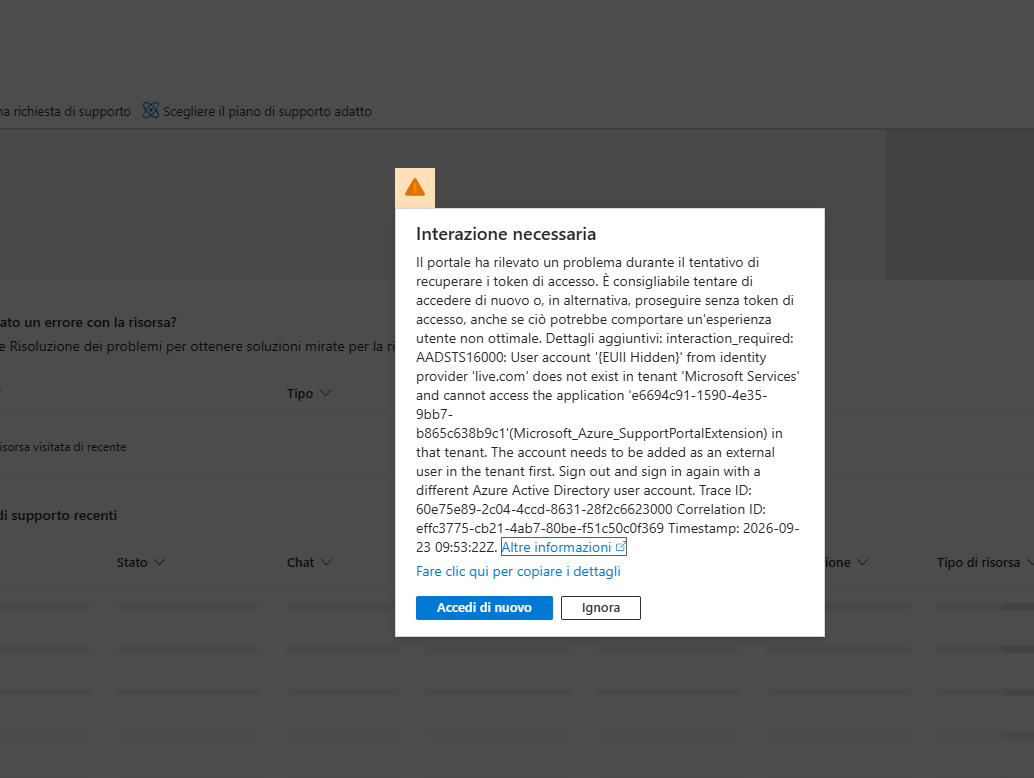1034x778 pixels.
Task: Click the Risoluzione dei problemi description text
Action: pos(198,346)
